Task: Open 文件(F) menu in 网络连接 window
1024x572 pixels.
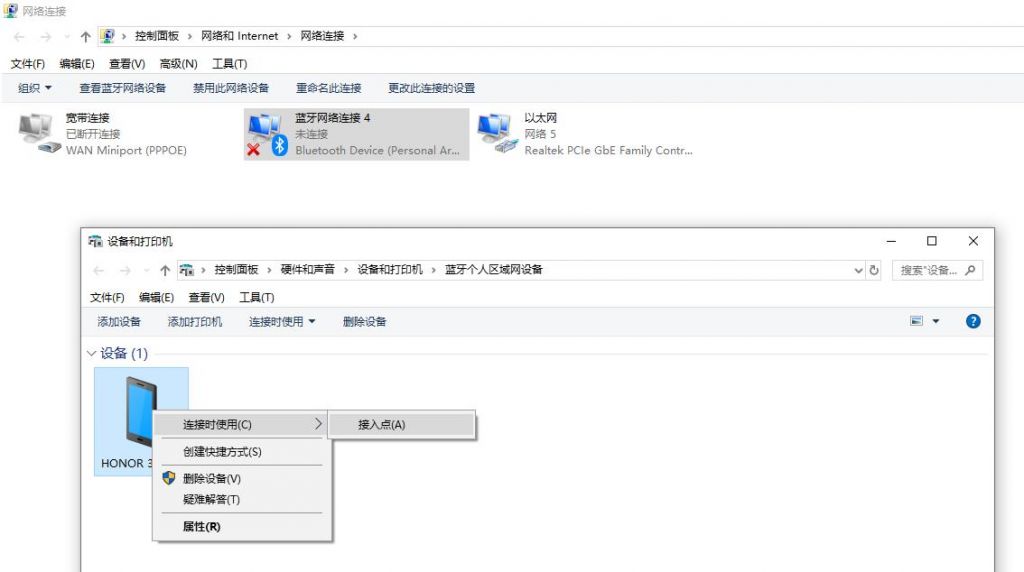Action: pos(27,63)
